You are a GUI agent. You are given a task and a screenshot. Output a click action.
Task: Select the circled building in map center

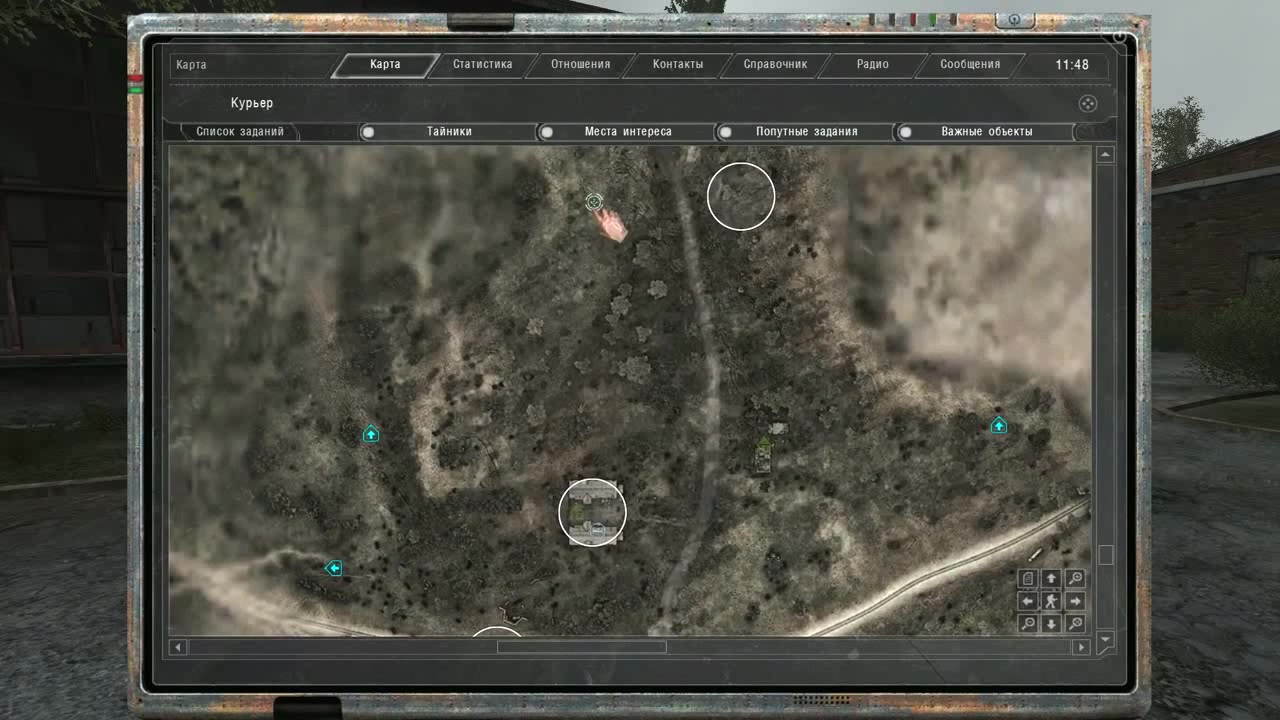click(592, 513)
